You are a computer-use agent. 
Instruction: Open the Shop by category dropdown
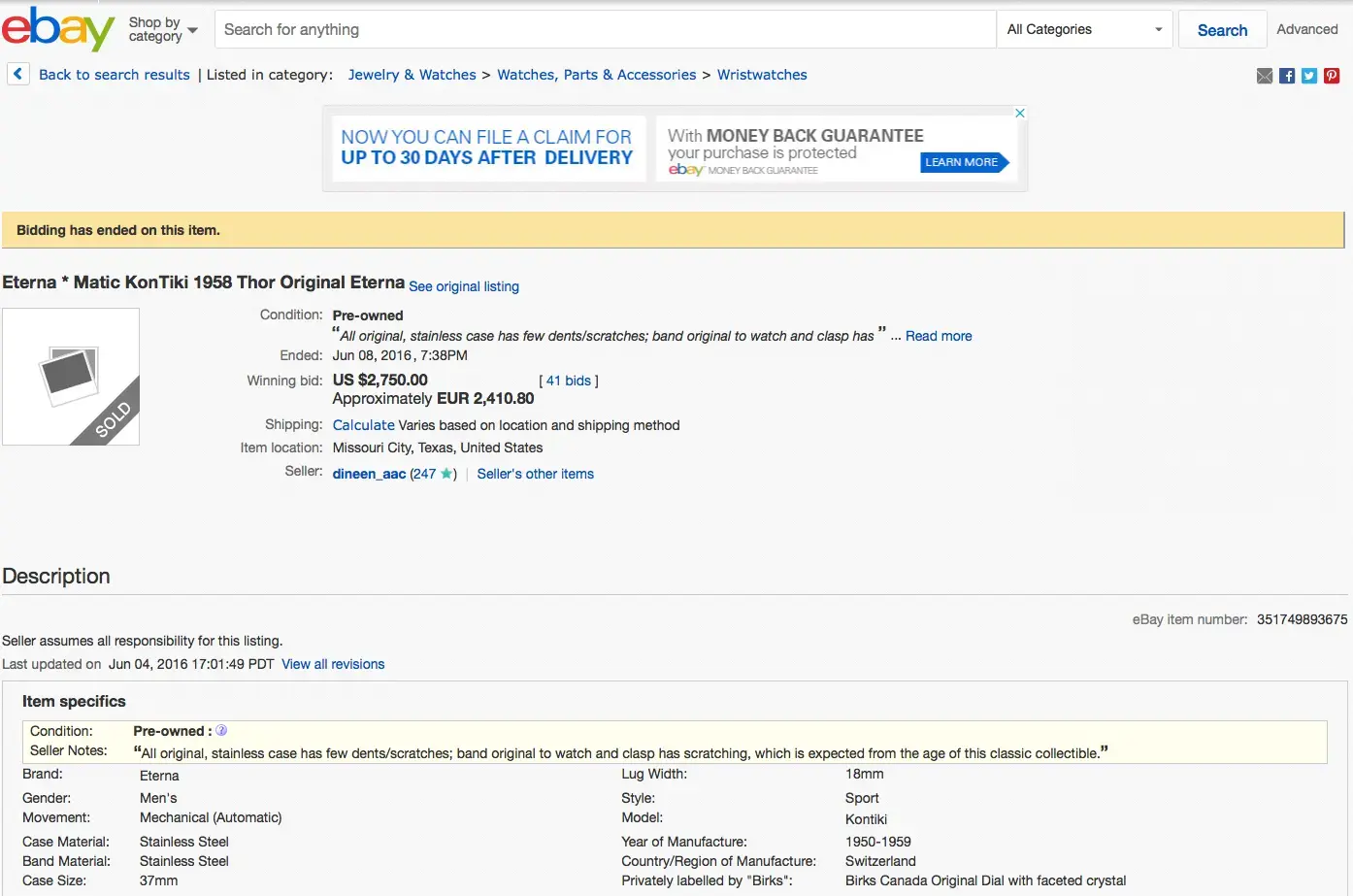(163, 29)
